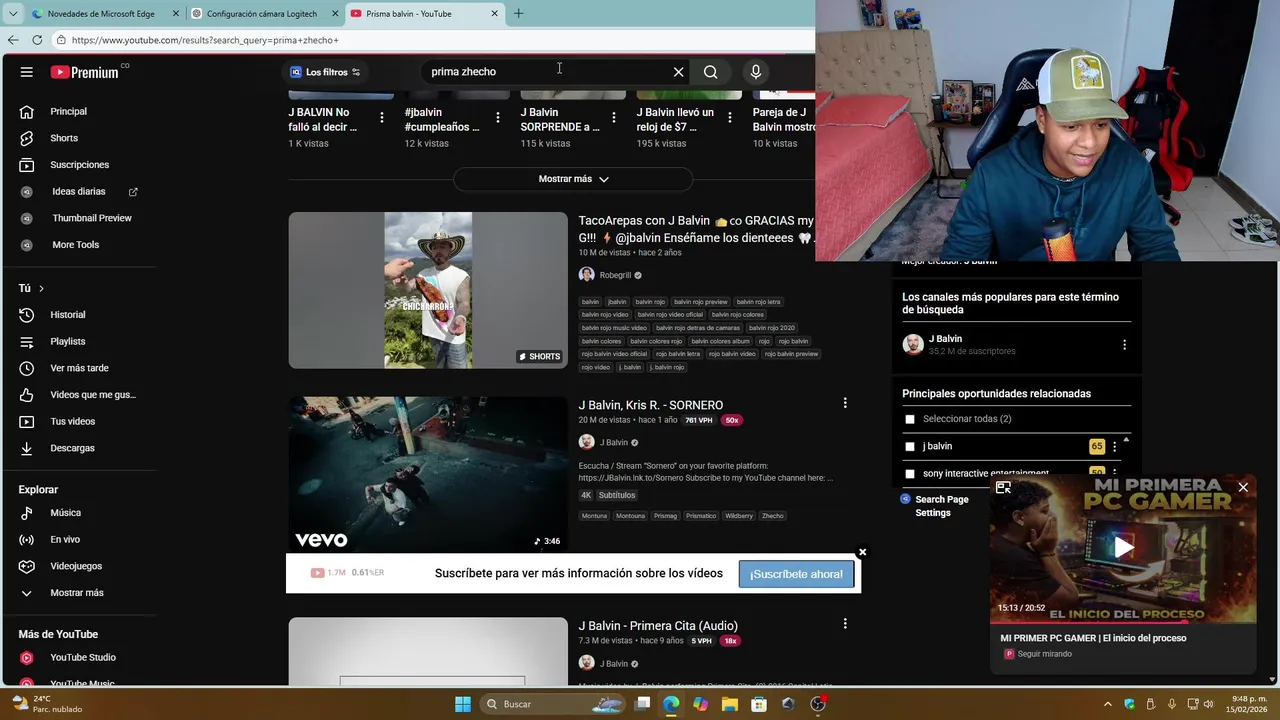Open the Historial icon

point(27,315)
